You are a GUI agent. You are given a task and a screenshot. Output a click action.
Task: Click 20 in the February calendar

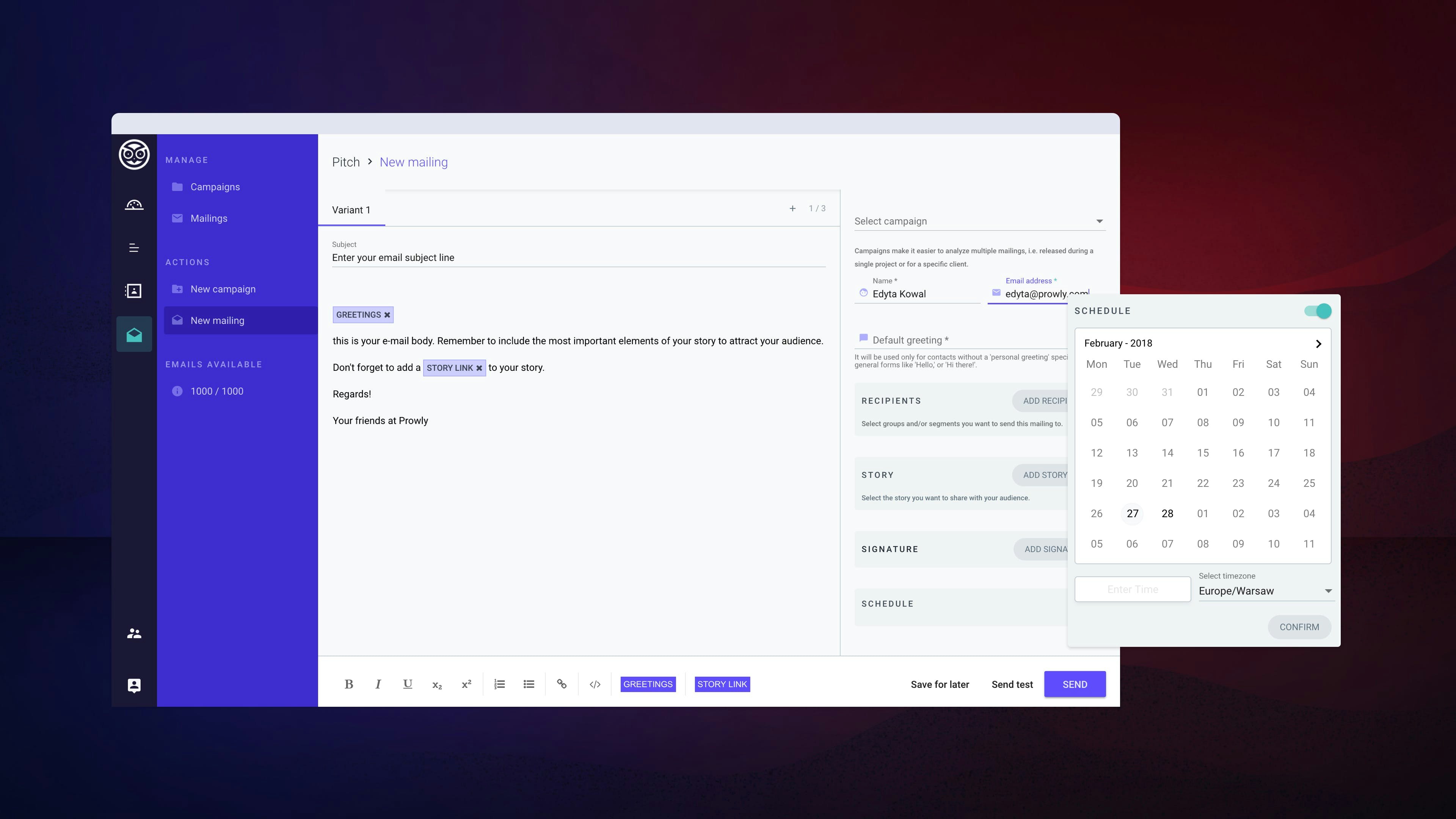pos(1131,483)
